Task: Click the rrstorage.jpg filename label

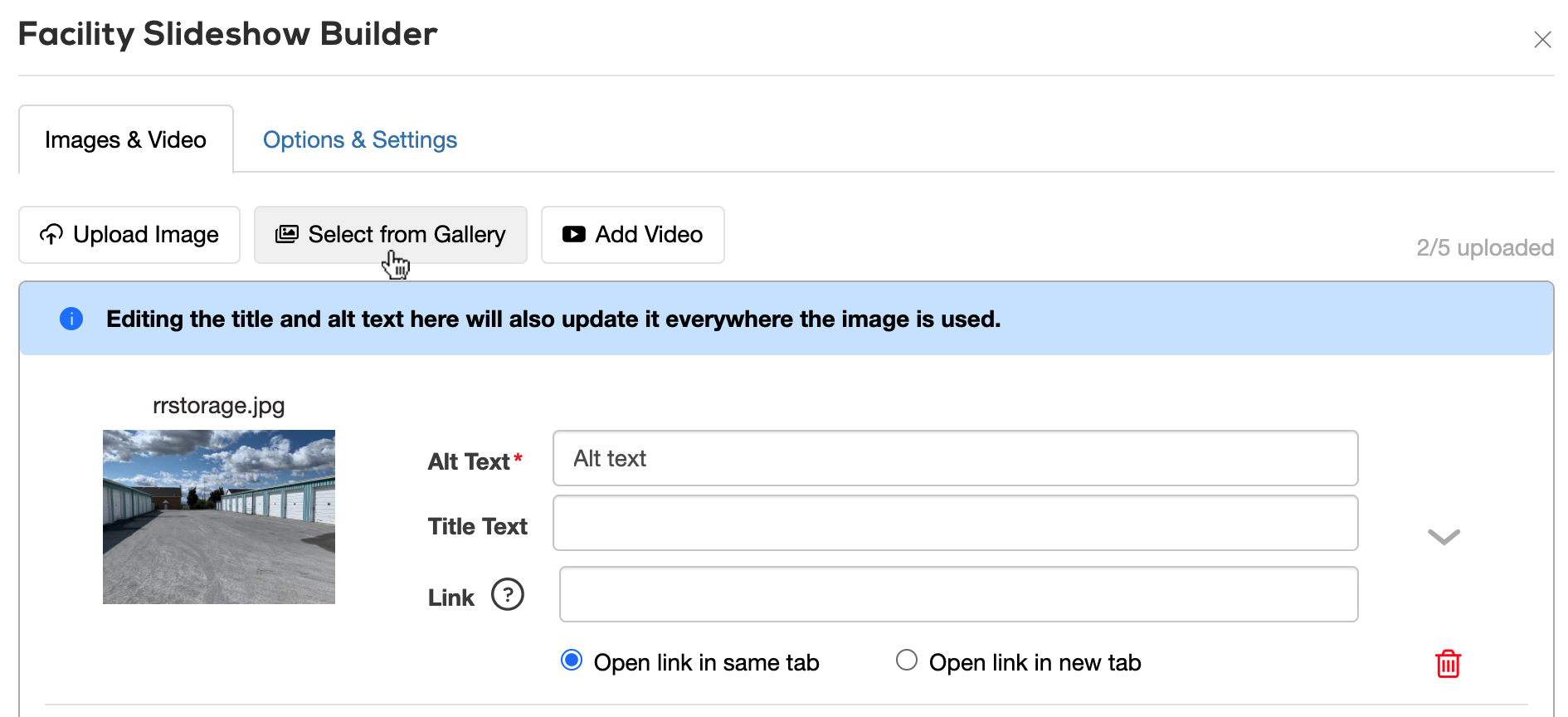Action: [219, 406]
